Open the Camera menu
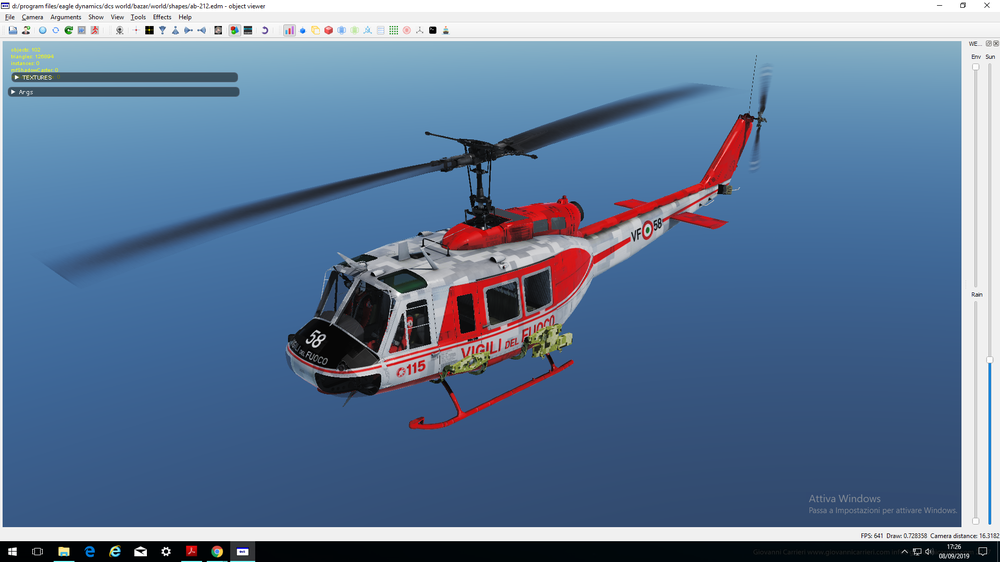 33,17
